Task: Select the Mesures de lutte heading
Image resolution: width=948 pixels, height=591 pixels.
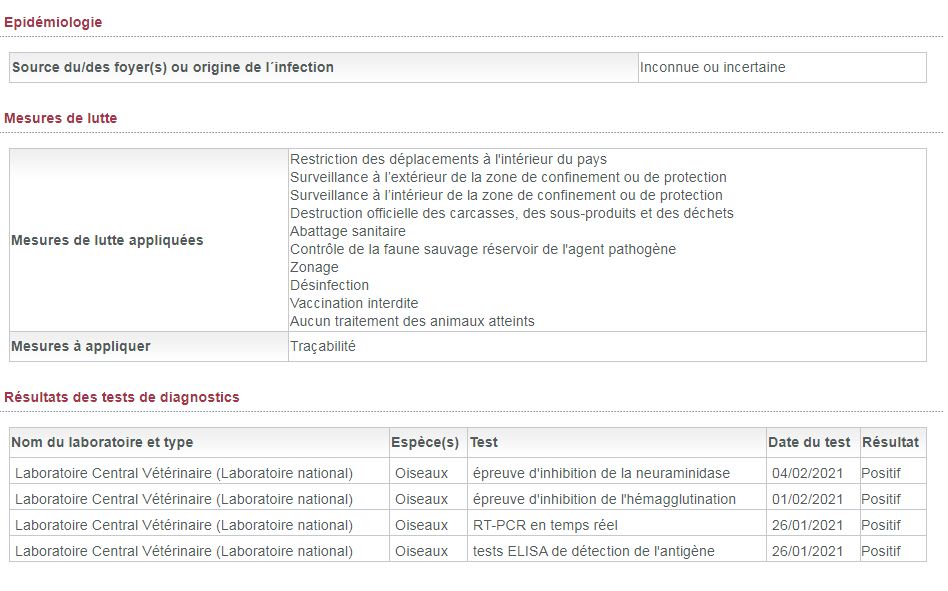Action: coord(60,118)
